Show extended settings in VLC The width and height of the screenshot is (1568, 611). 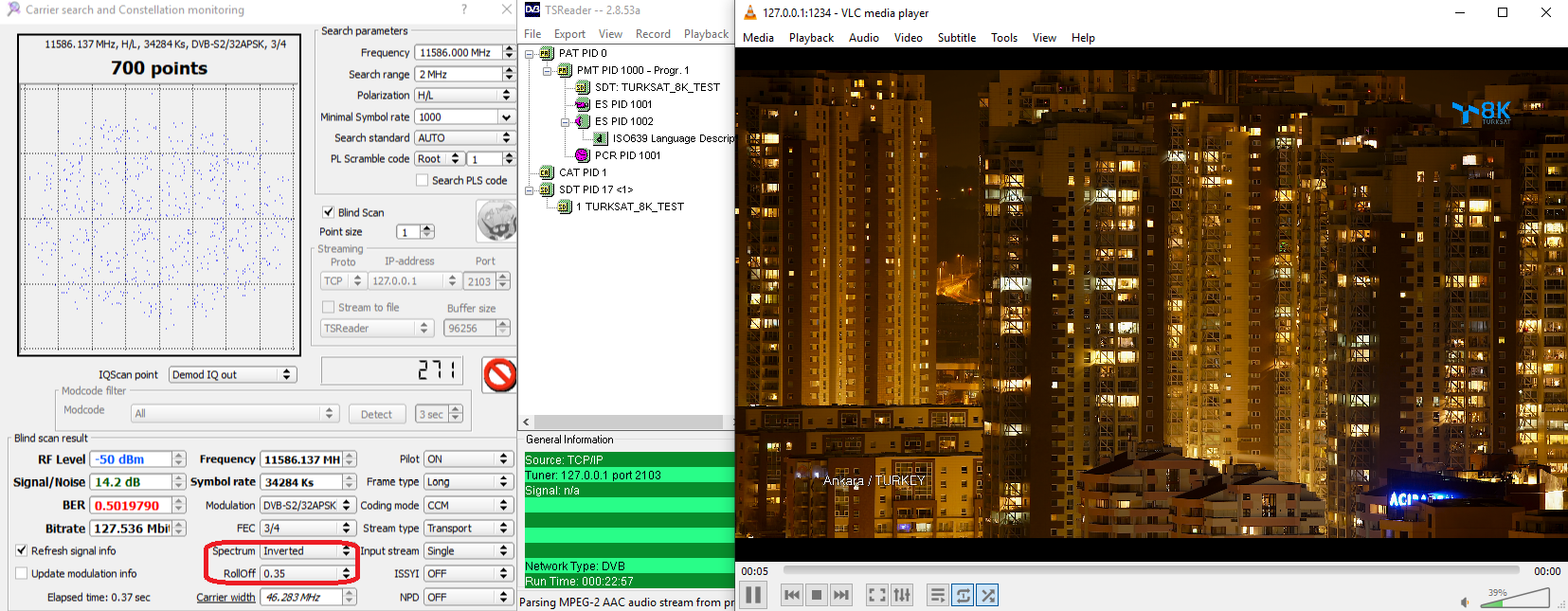click(x=902, y=595)
